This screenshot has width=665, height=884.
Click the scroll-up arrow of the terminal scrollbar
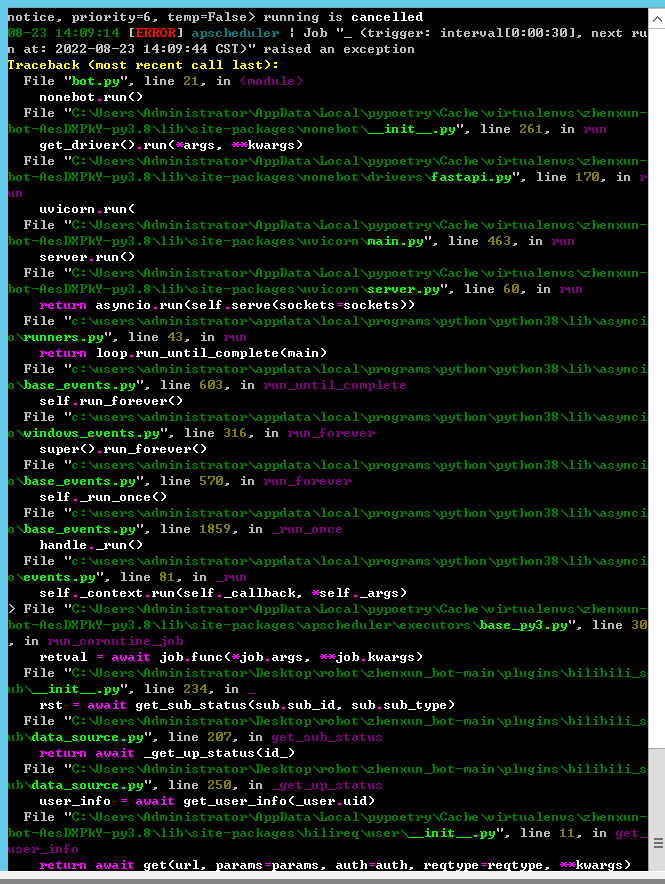pyautogui.click(x=657, y=20)
